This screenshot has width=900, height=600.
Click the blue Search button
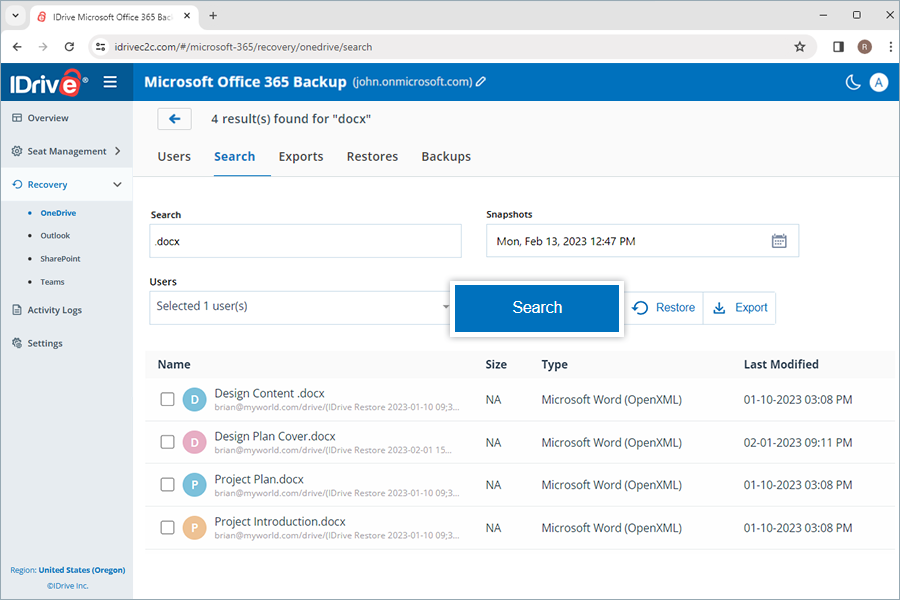pos(537,308)
